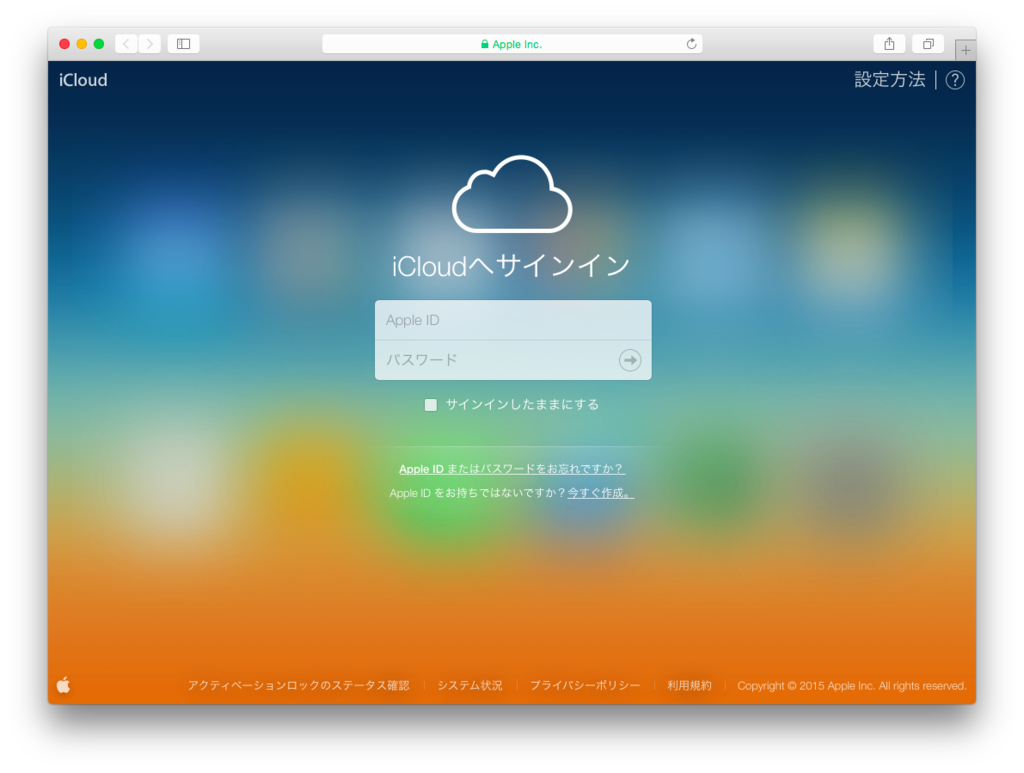Click the Apple logo in the footer

point(63,685)
